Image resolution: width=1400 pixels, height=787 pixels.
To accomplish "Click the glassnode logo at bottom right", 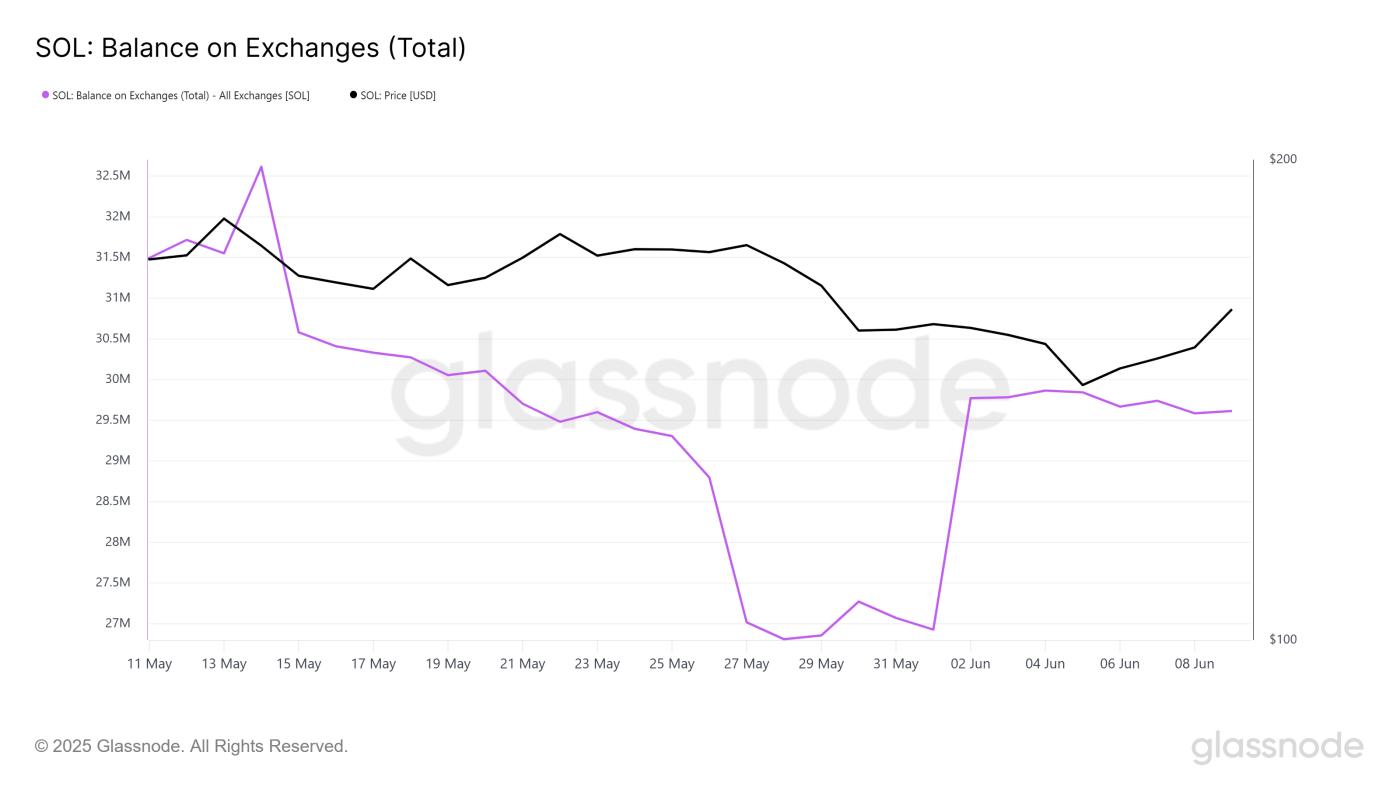I will coord(1277,747).
